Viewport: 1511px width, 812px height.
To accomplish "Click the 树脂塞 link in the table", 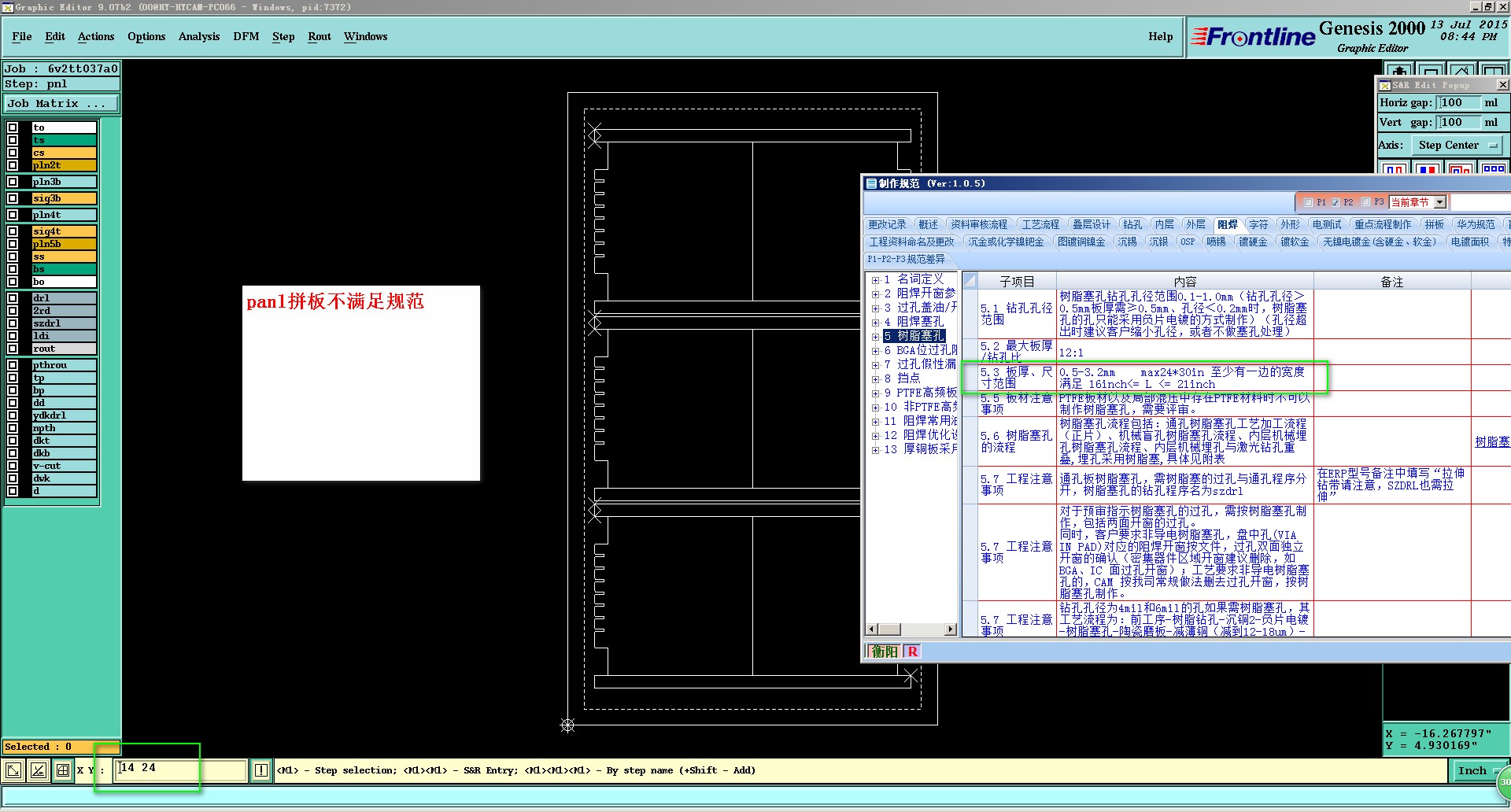I will (1492, 442).
